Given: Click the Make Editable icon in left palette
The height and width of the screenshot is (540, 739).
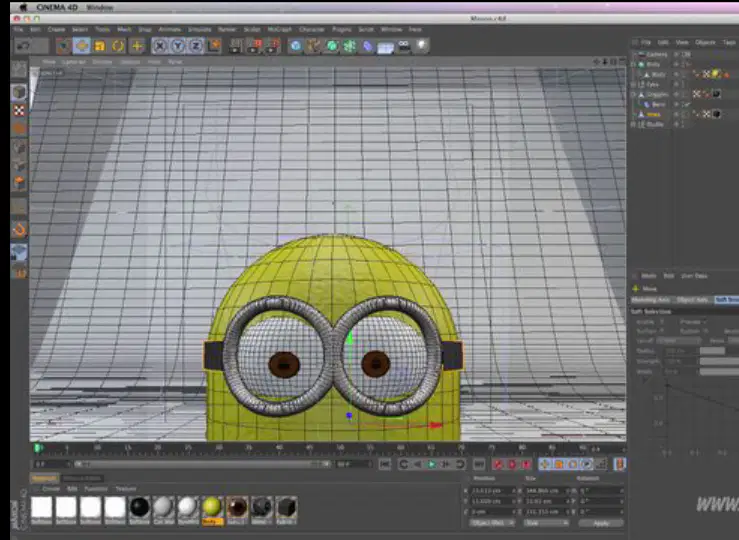Looking at the screenshot, I should 19,69.
